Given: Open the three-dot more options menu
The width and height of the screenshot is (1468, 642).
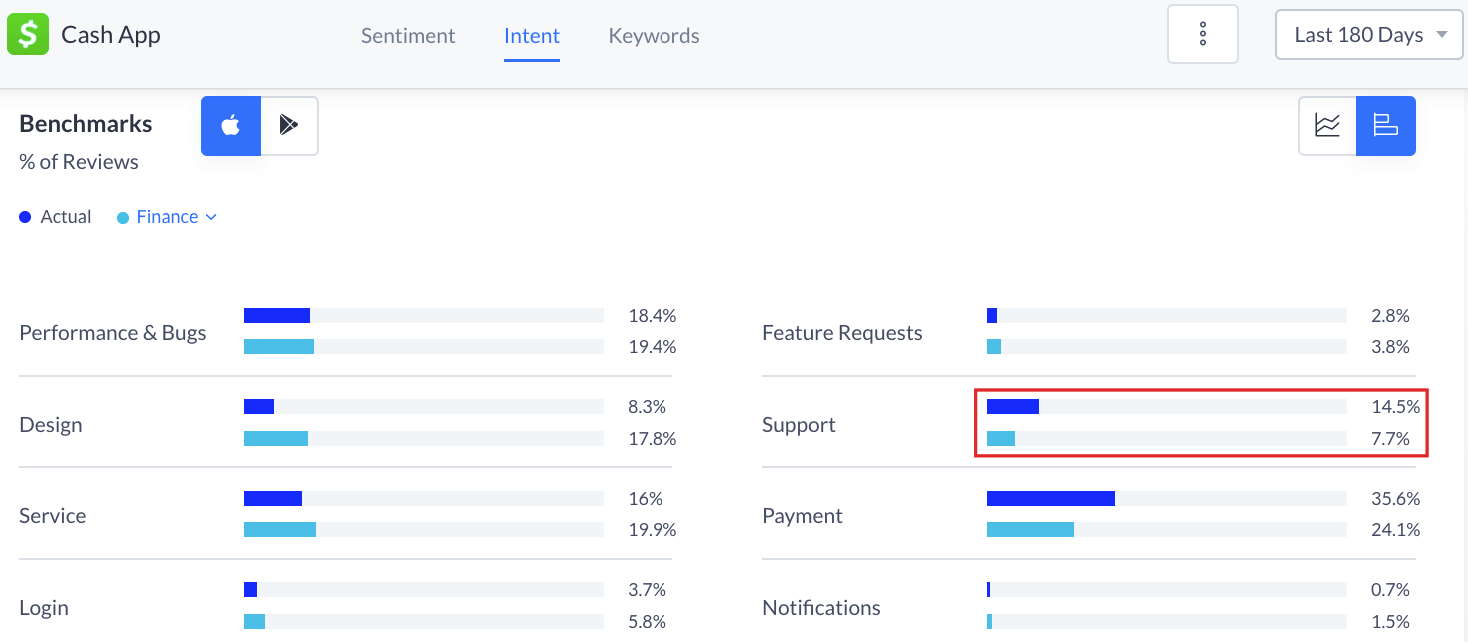Looking at the screenshot, I should [1203, 34].
